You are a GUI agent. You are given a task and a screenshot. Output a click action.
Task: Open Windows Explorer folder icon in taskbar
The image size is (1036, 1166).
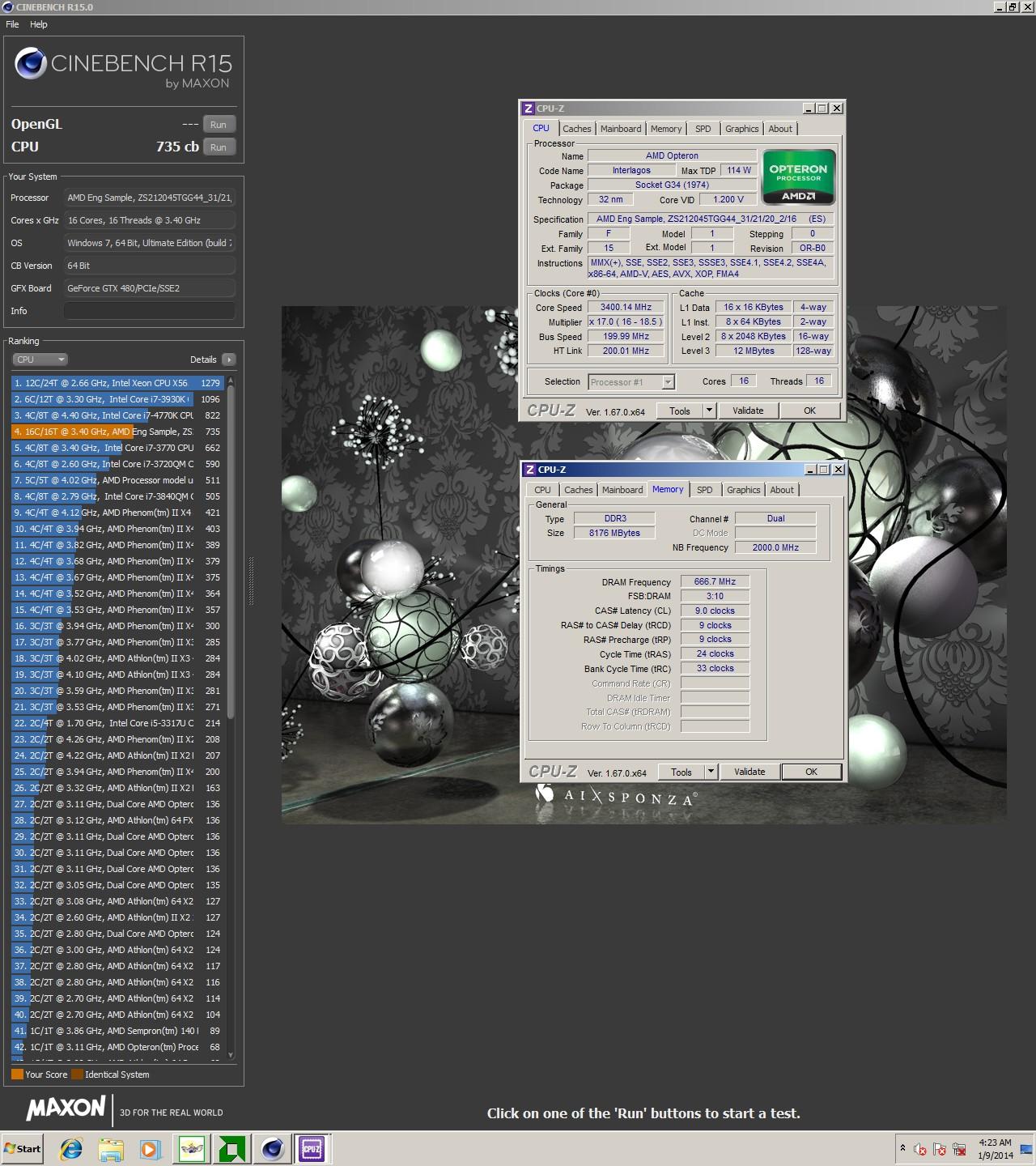click(111, 1148)
